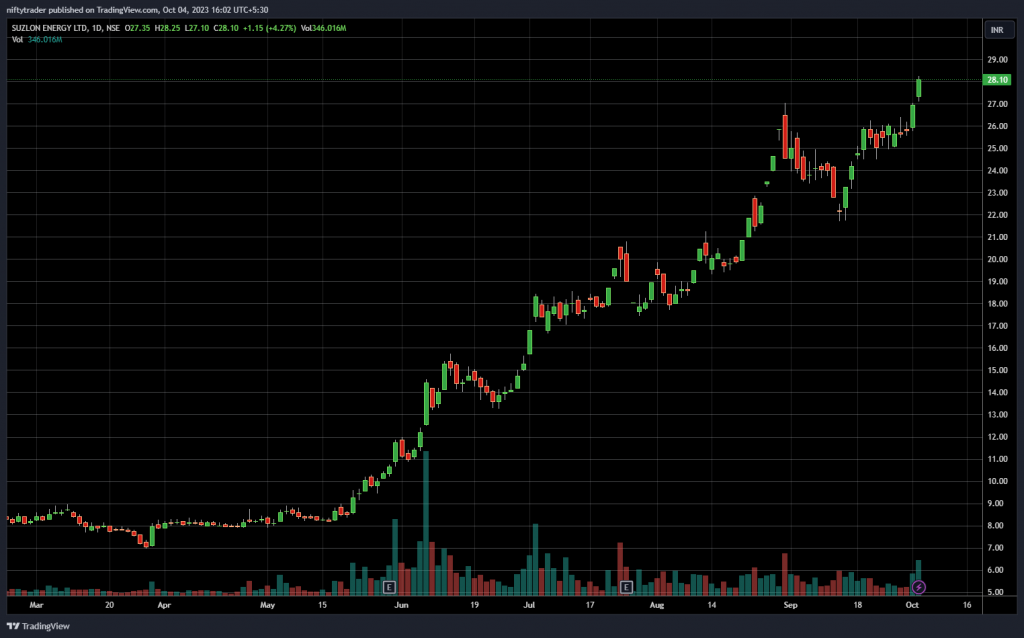Click the 20.00 price axis label
Image resolution: width=1024 pixels, height=638 pixels.
pyautogui.click(x=997, y=259)
